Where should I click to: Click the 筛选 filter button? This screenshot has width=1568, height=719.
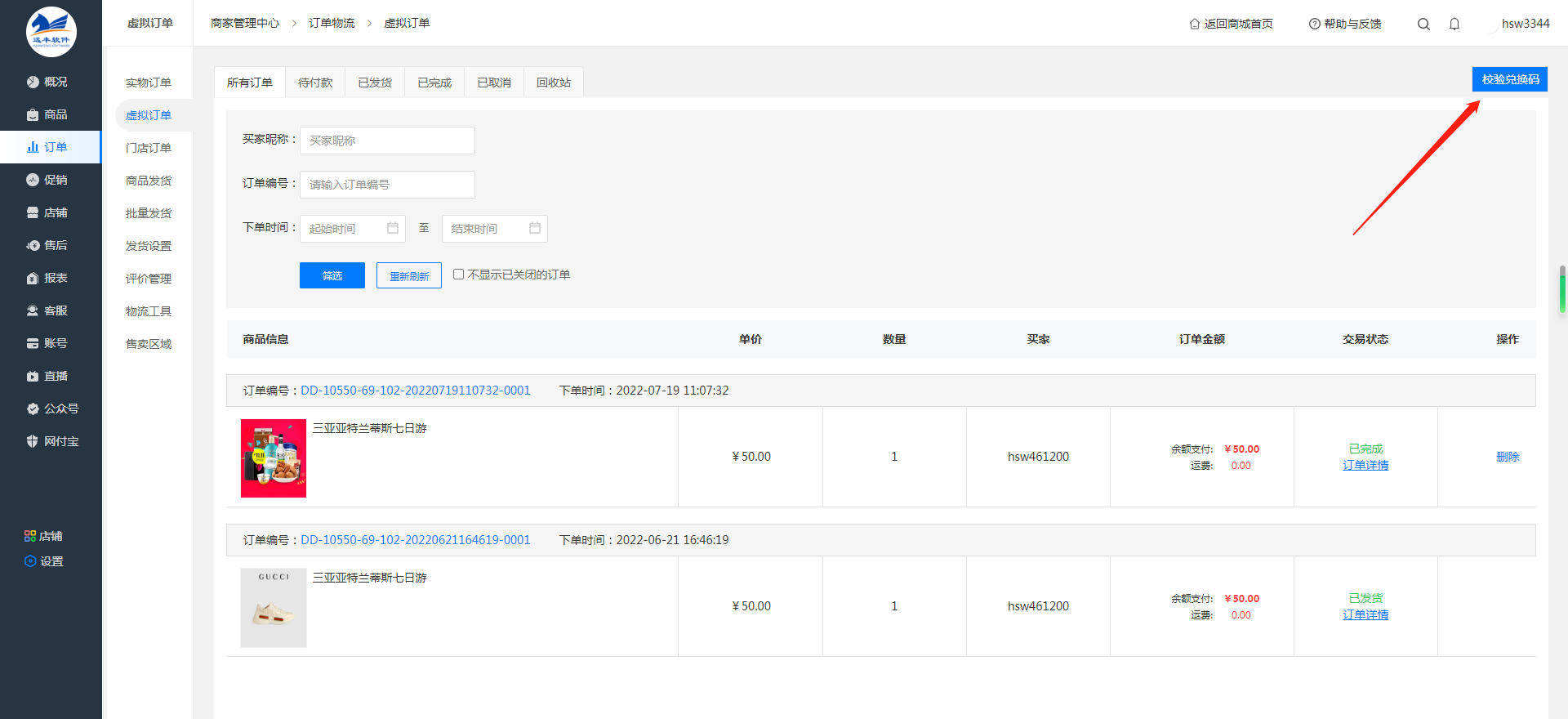pyautogui.click(x=332, y=275)
